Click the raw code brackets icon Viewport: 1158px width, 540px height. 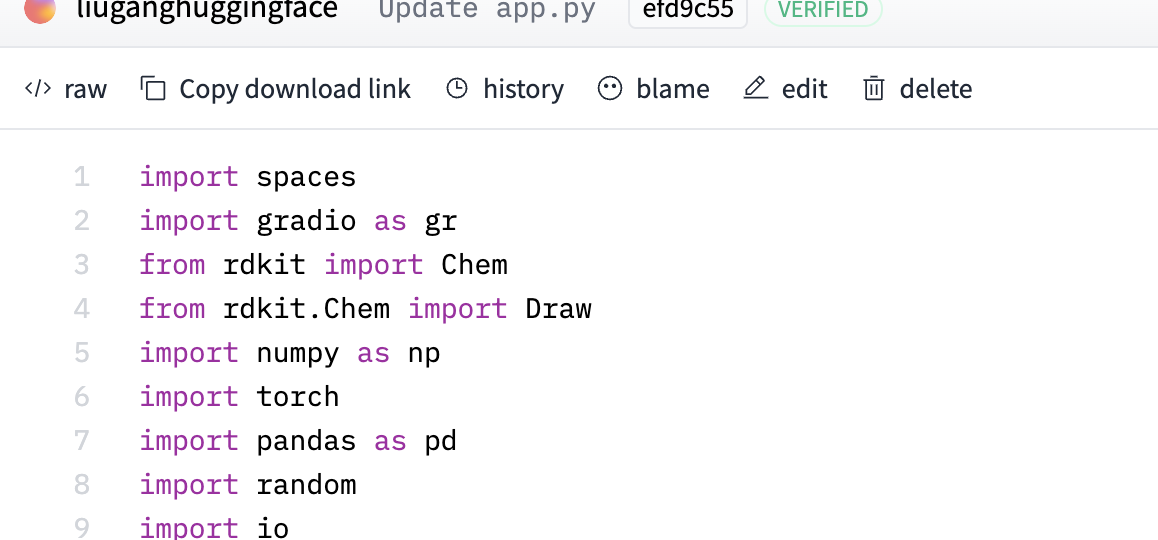(x=38, y=89)
